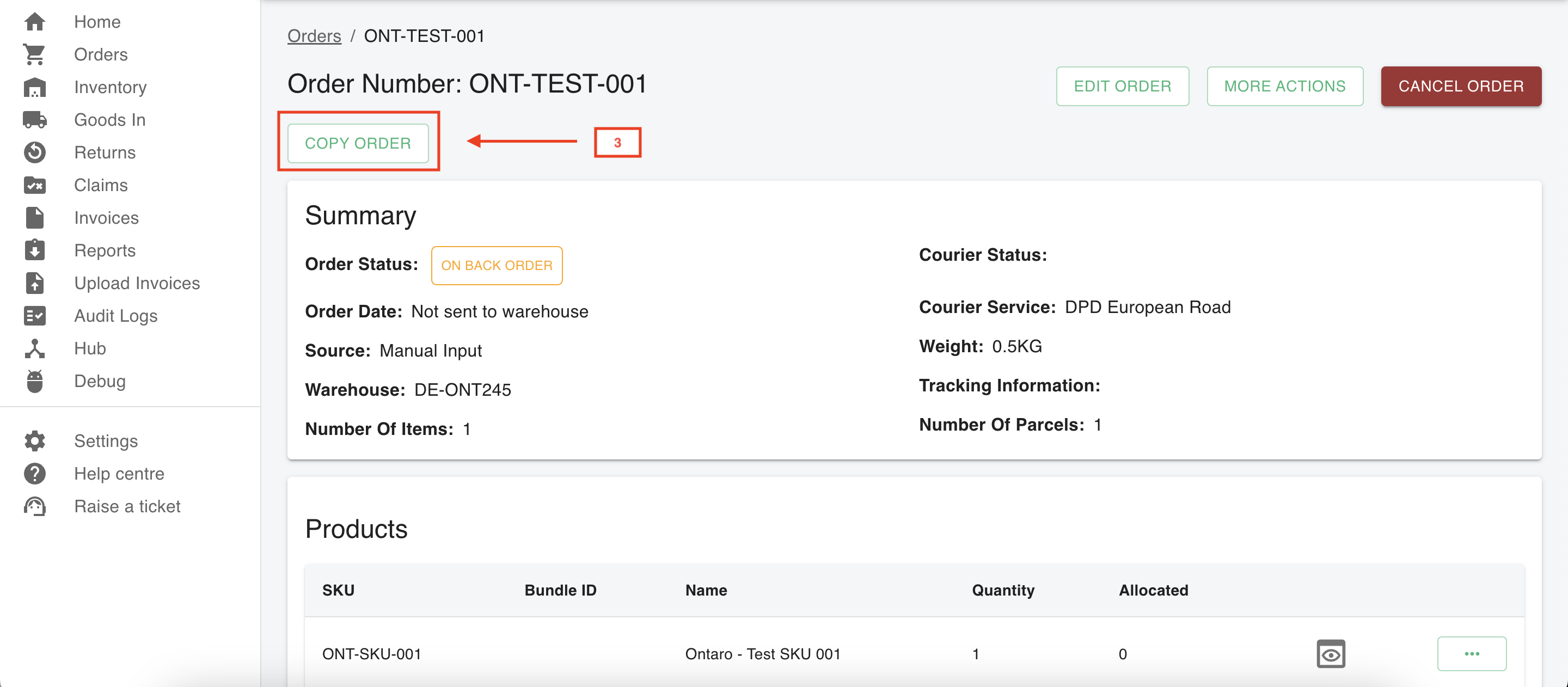1568x687 pixels.
Task: Open the MORE ACTIONS dropdown
Action: 1284,87
